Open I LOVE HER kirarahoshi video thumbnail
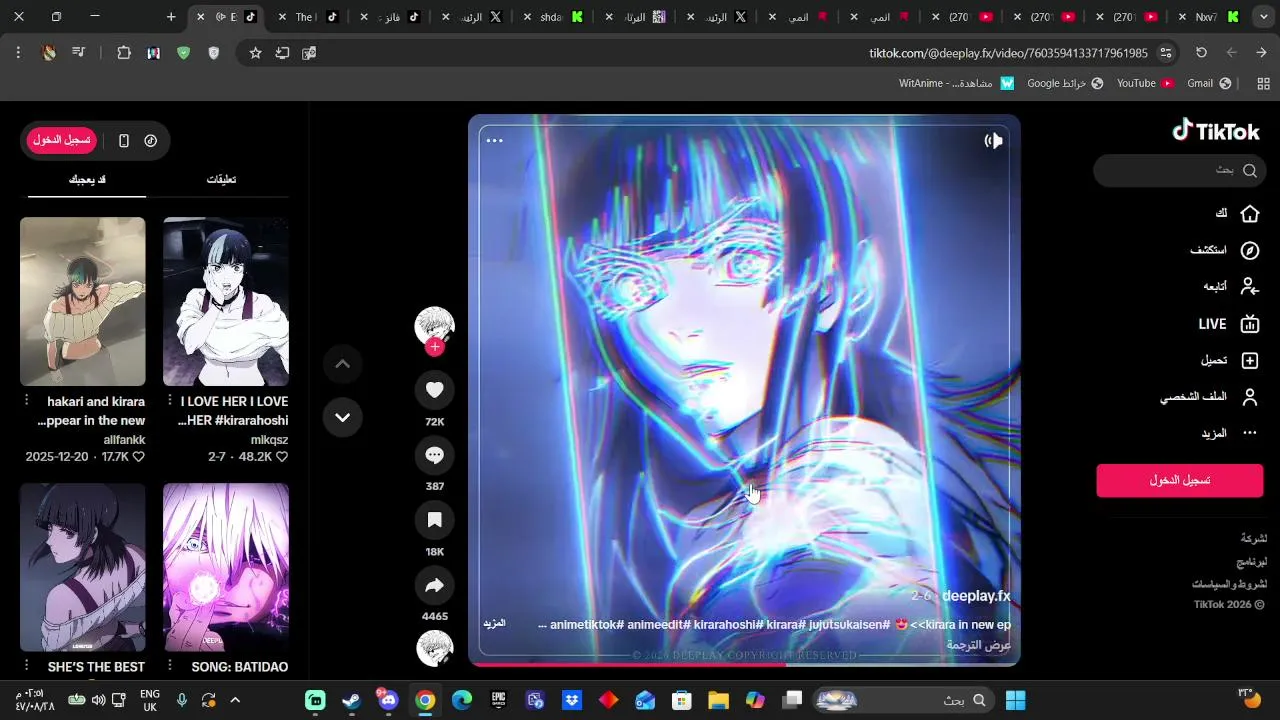Screen dimensions: 1280x720 (x=226, y=302)
